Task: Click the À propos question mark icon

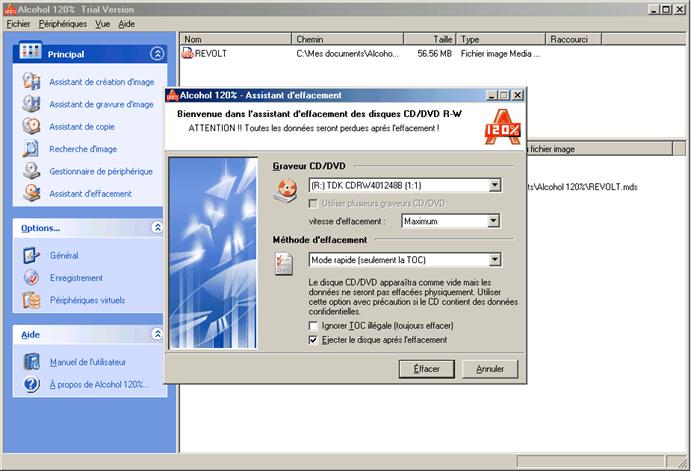Action: click(x=31, y=384)
